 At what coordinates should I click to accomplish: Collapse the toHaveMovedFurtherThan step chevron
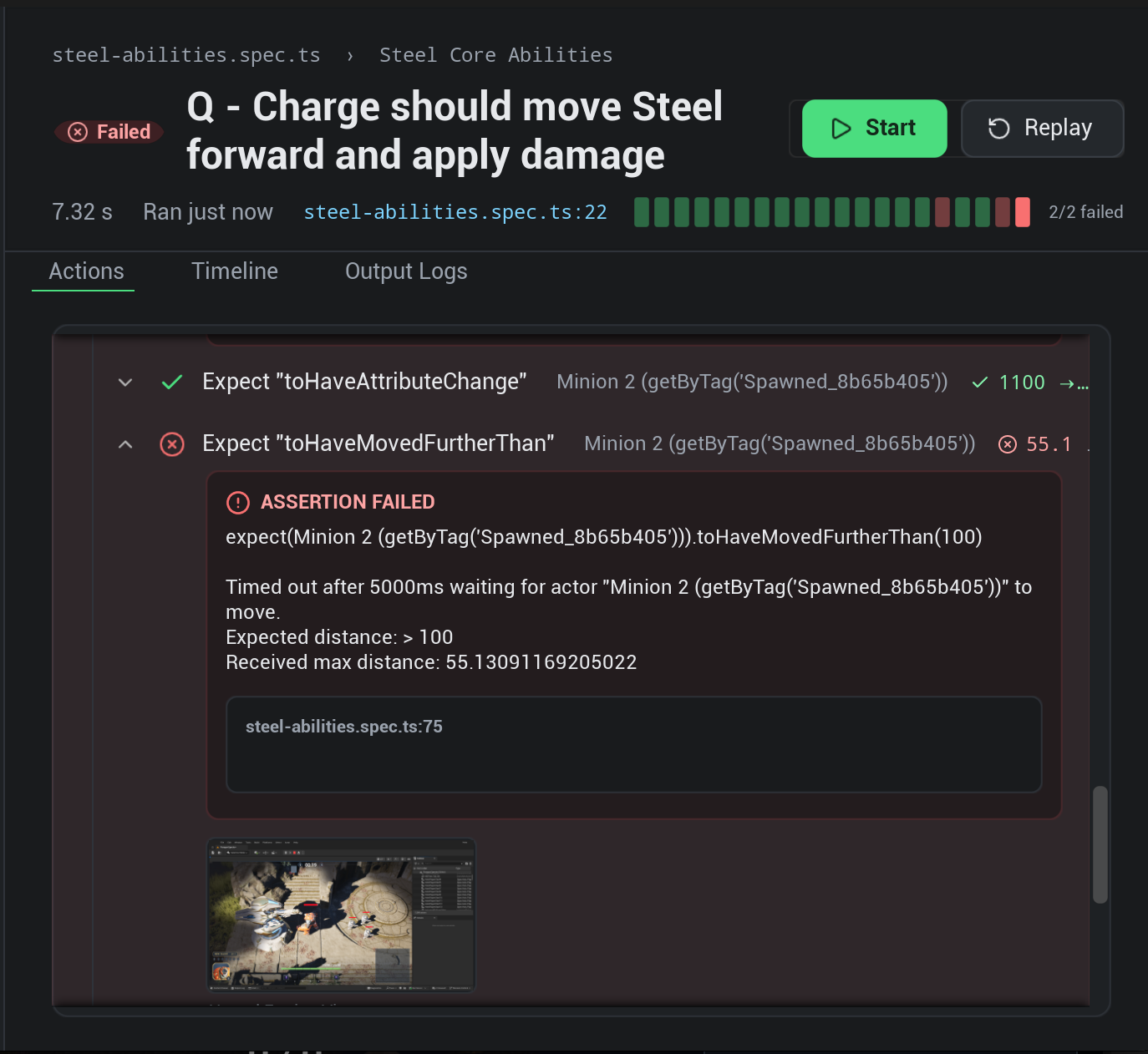[x=125, y=444]
